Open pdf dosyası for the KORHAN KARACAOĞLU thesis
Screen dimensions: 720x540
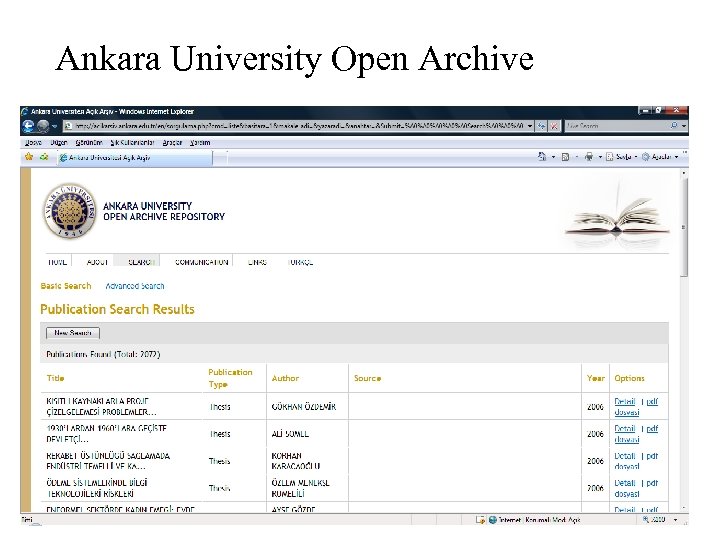(636, 461)
